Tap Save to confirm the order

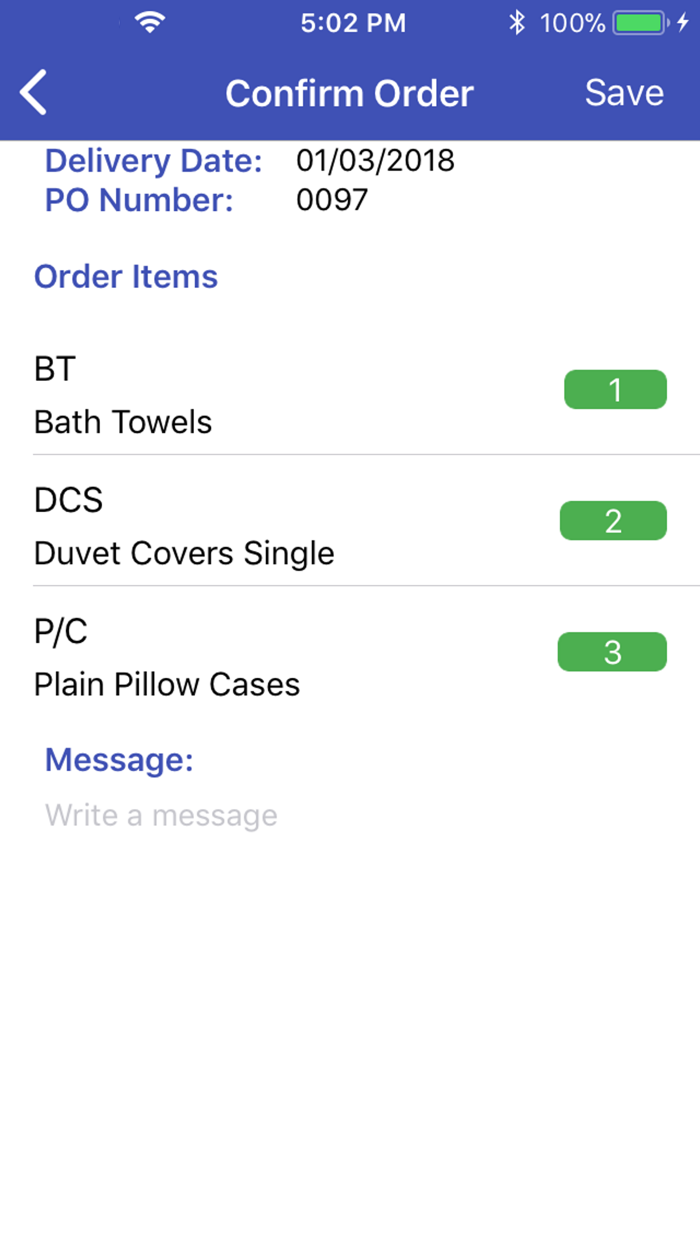pyautogui.click(x=623, y=92)
